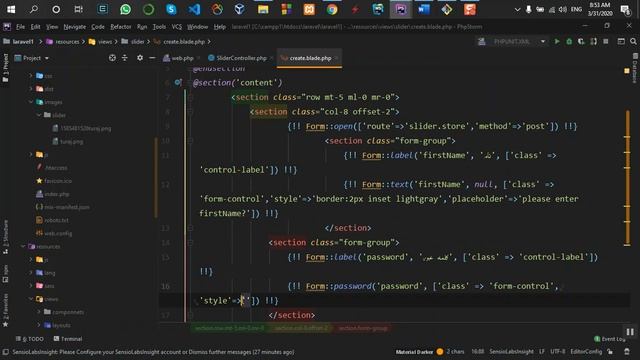Expand the lang folder
Image resolution: width=640 pixels, height=360 pixels.
point(31,273)
